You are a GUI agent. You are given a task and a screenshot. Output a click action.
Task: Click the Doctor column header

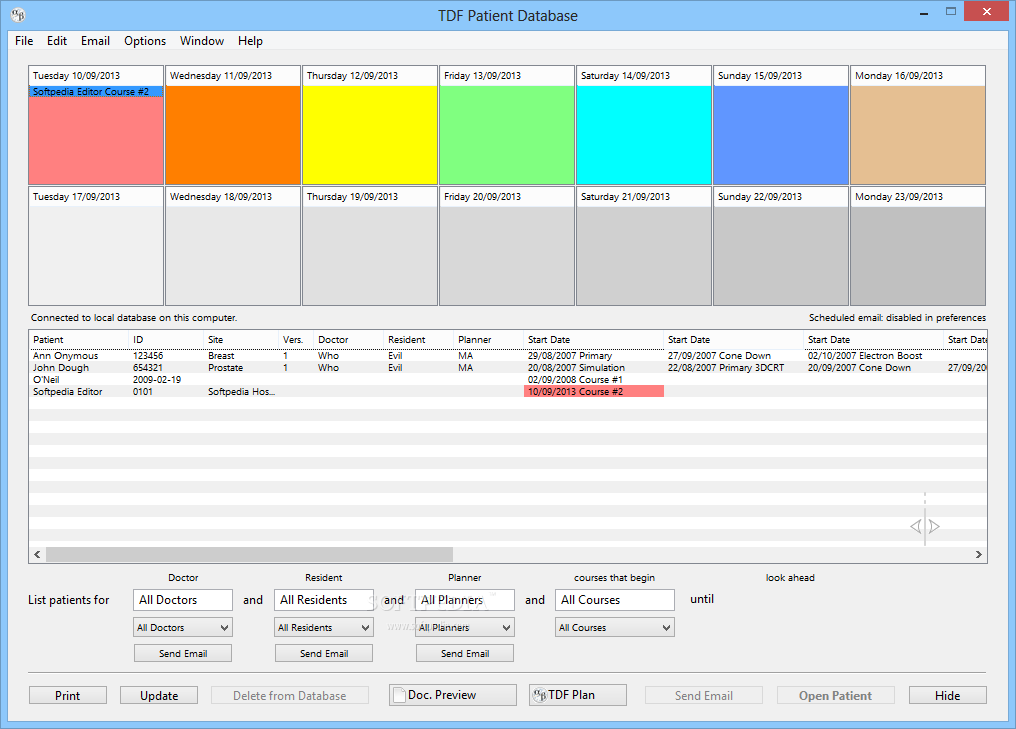point(349,340)
